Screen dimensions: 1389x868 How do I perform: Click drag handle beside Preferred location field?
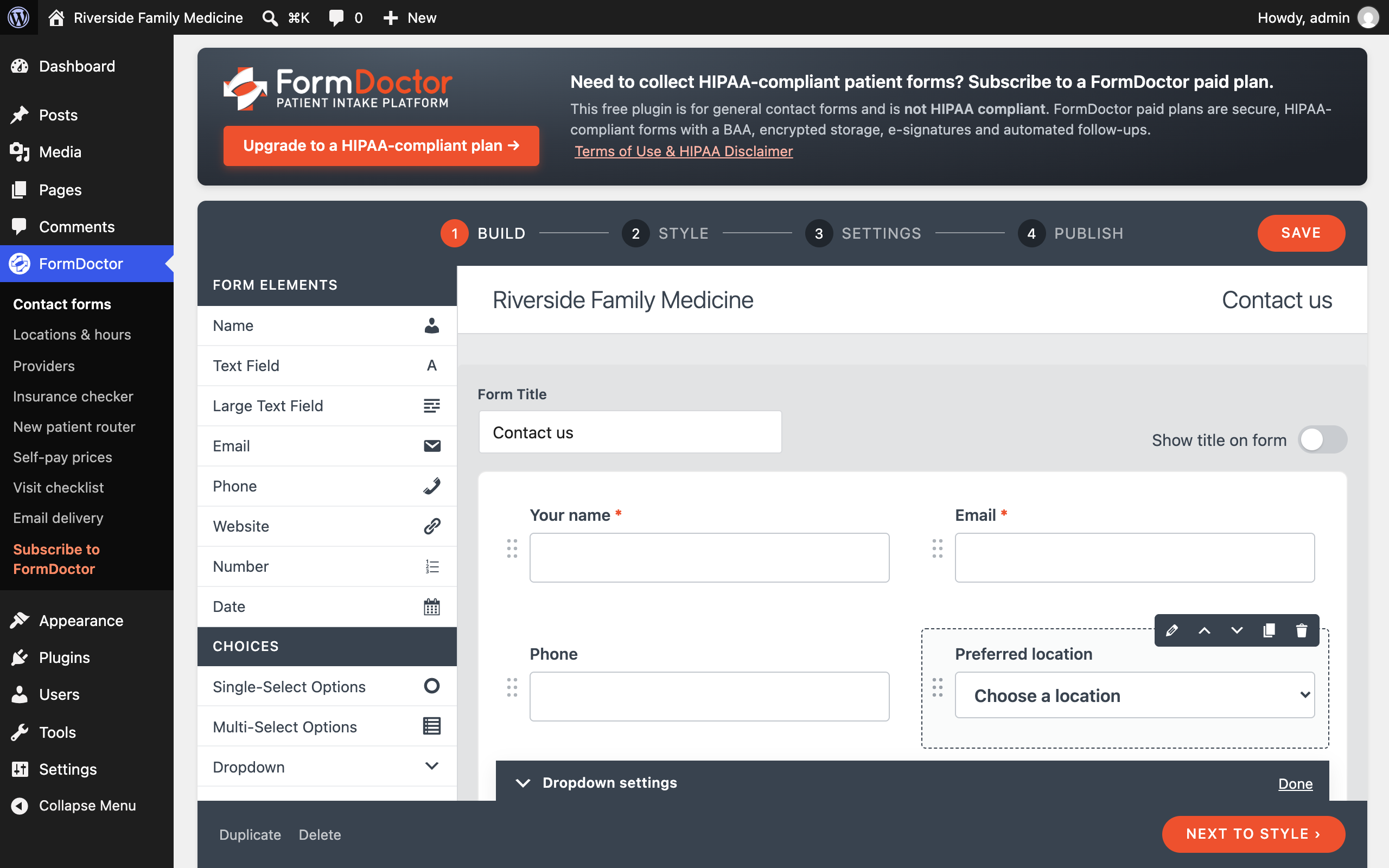[x=937, y=687]
